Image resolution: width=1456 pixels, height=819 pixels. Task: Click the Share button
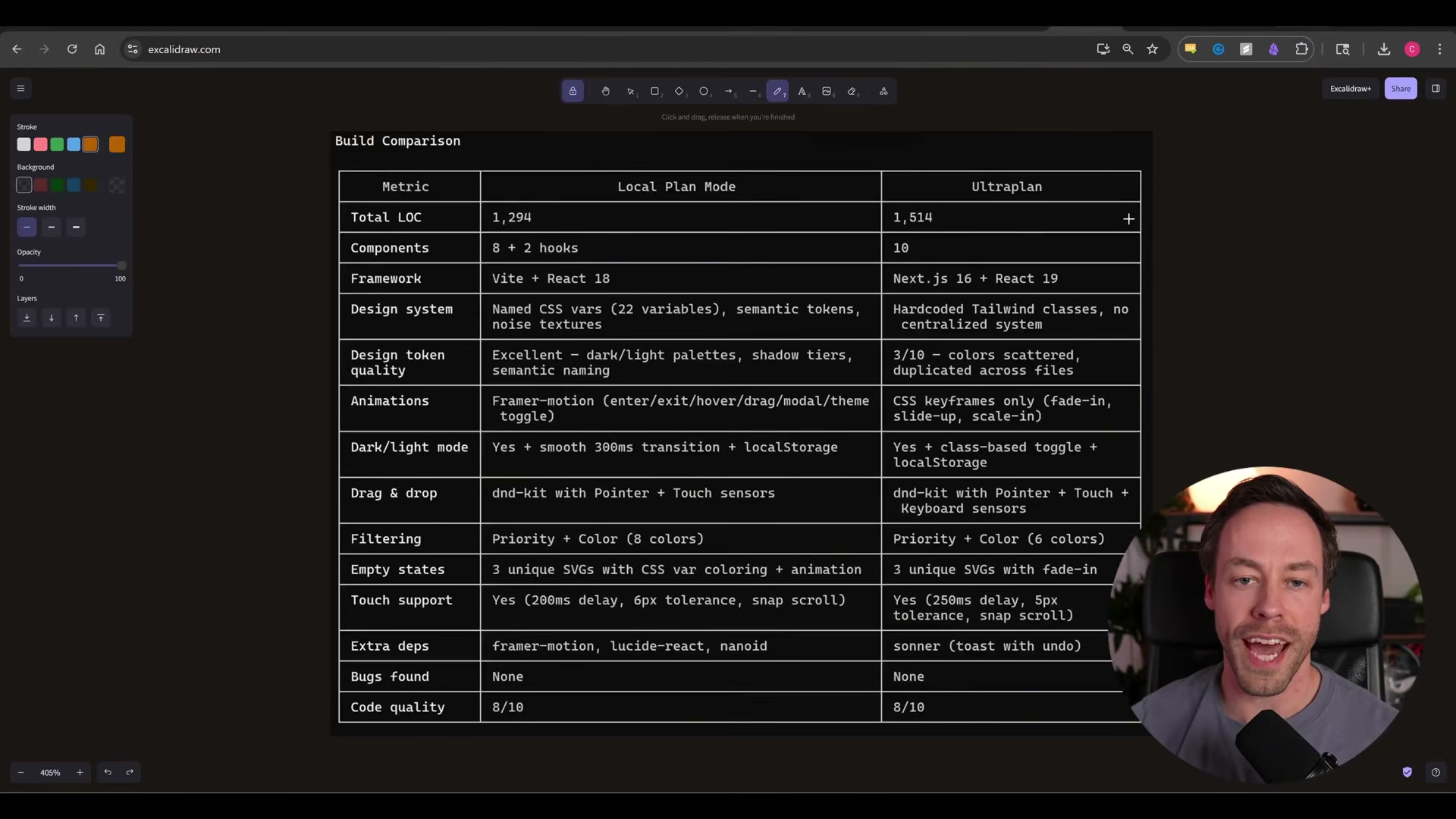pyautogui.click(x=1401, y=89)
